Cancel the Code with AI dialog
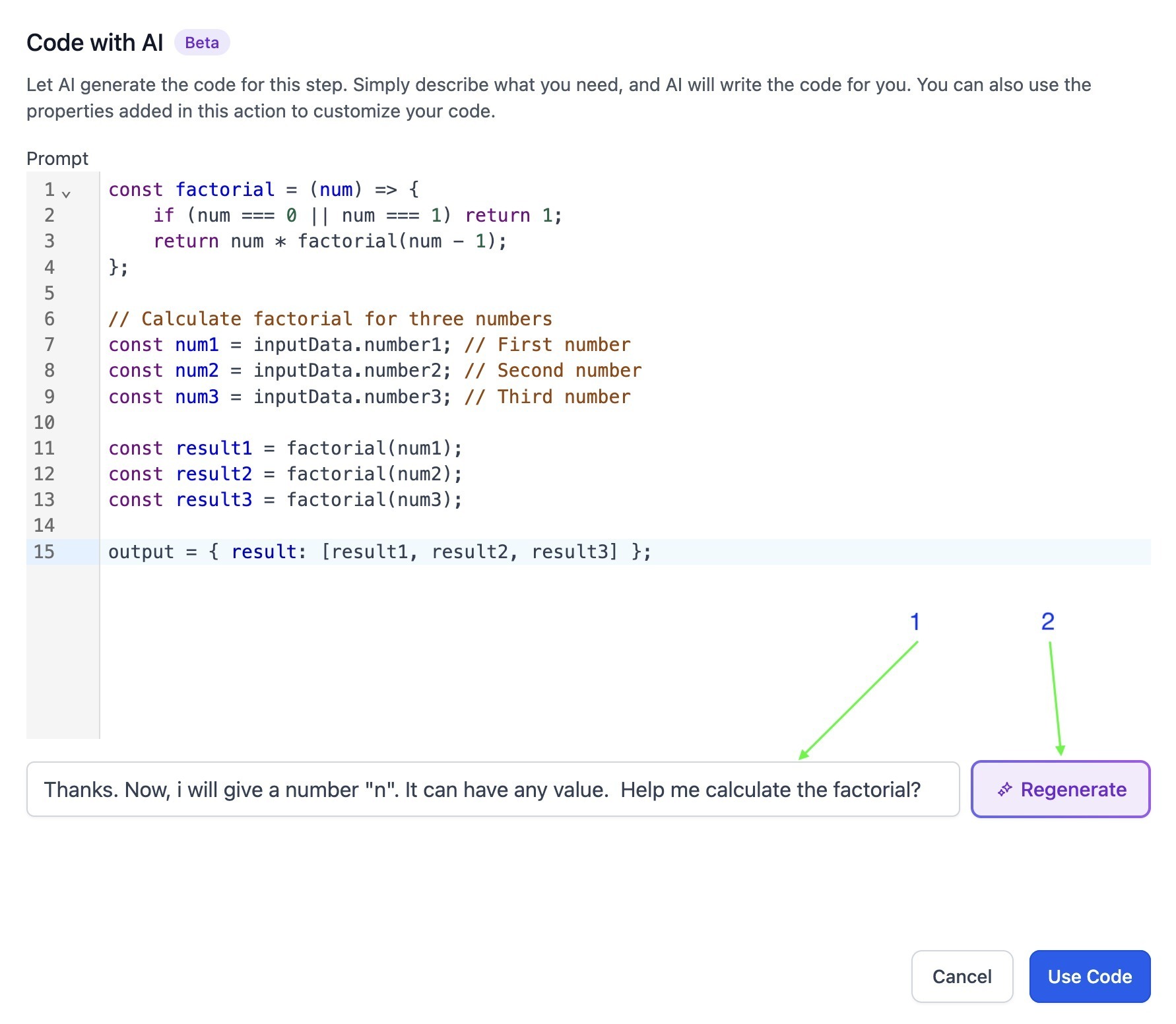The image size is (1176, 1024). click(962, 976)
